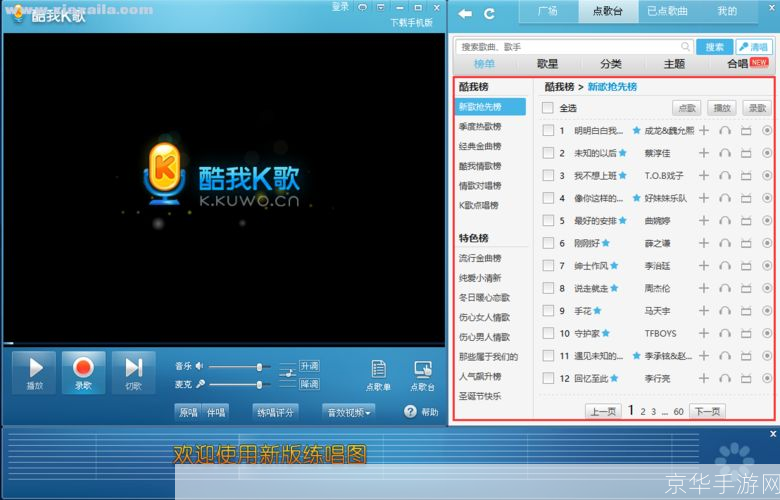Click the 帮助 help question mark icon
The height and width of the screenshot is (500, 780).
[x=410, y=411]
